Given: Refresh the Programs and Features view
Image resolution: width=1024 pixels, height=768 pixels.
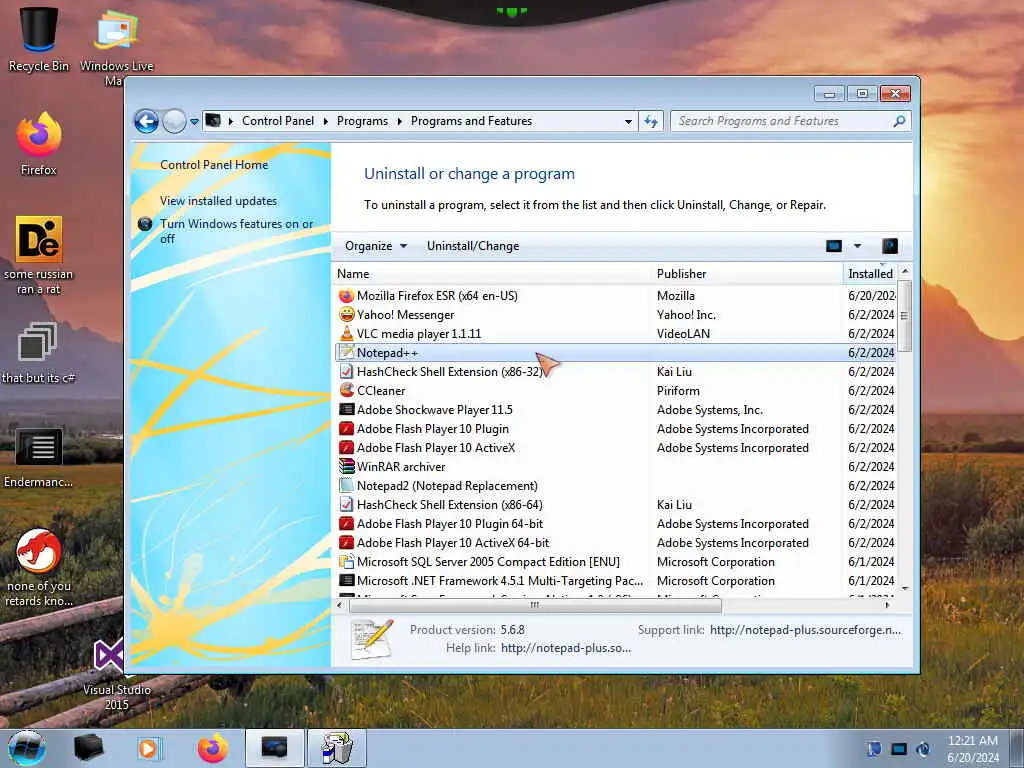Looking at the screenshot, I should pos(651,121).
